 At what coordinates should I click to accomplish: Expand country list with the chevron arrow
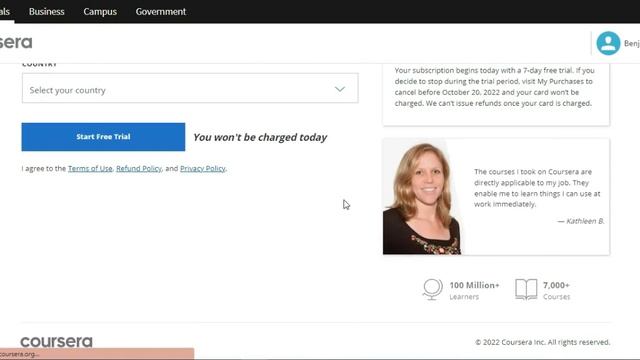tap(340, 89)
